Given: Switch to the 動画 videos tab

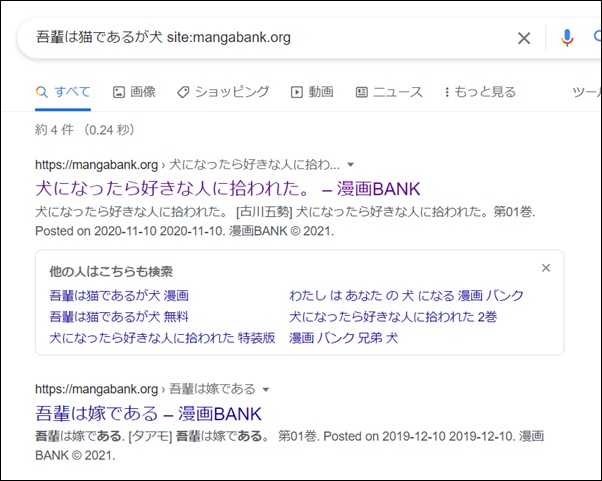Looking at the screenshot, I should (x=312, y=92).
